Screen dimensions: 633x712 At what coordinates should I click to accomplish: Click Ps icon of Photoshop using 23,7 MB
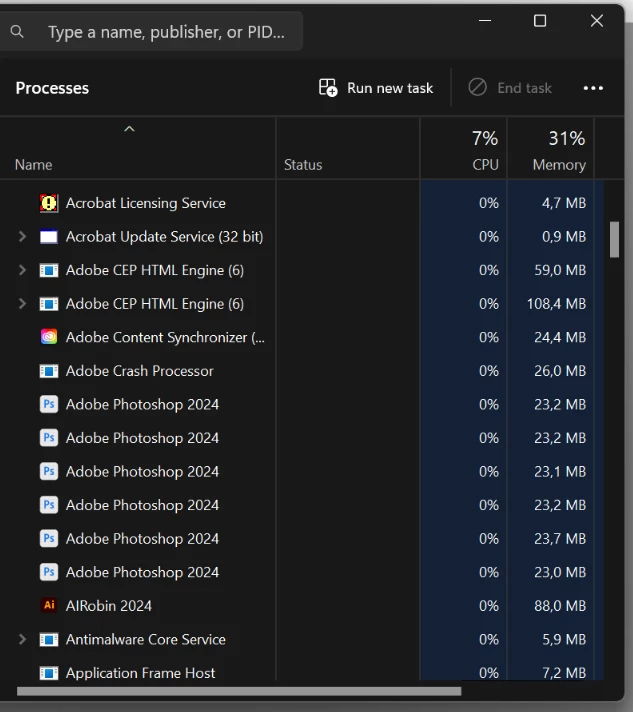pyautogui.click(x=49, y=539)
